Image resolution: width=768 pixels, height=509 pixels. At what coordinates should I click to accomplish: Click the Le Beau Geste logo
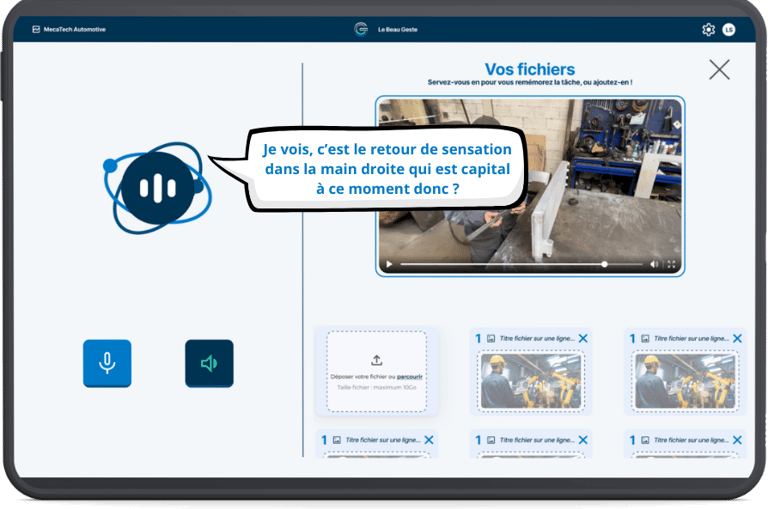click(x=361, y=29)
